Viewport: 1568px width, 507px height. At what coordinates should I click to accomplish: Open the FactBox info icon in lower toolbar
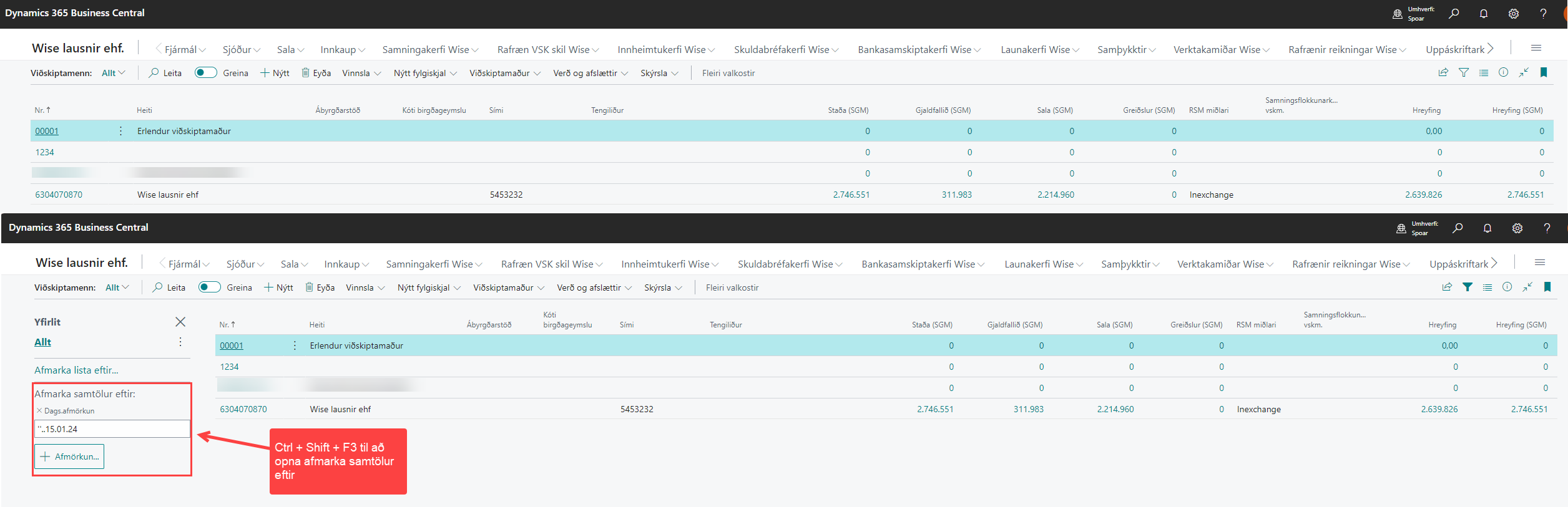pos(1507,287)
